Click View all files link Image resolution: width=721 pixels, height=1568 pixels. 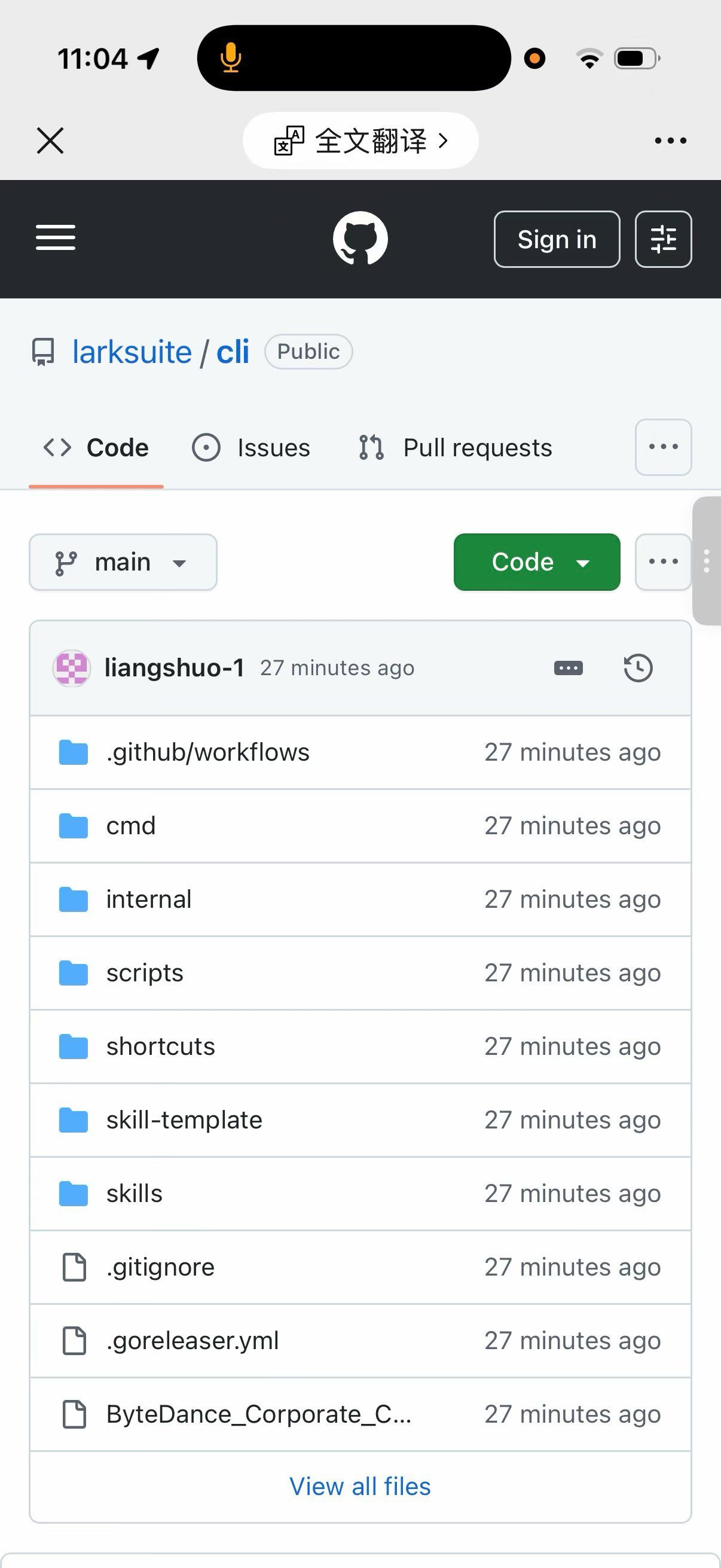point(360,1487)
